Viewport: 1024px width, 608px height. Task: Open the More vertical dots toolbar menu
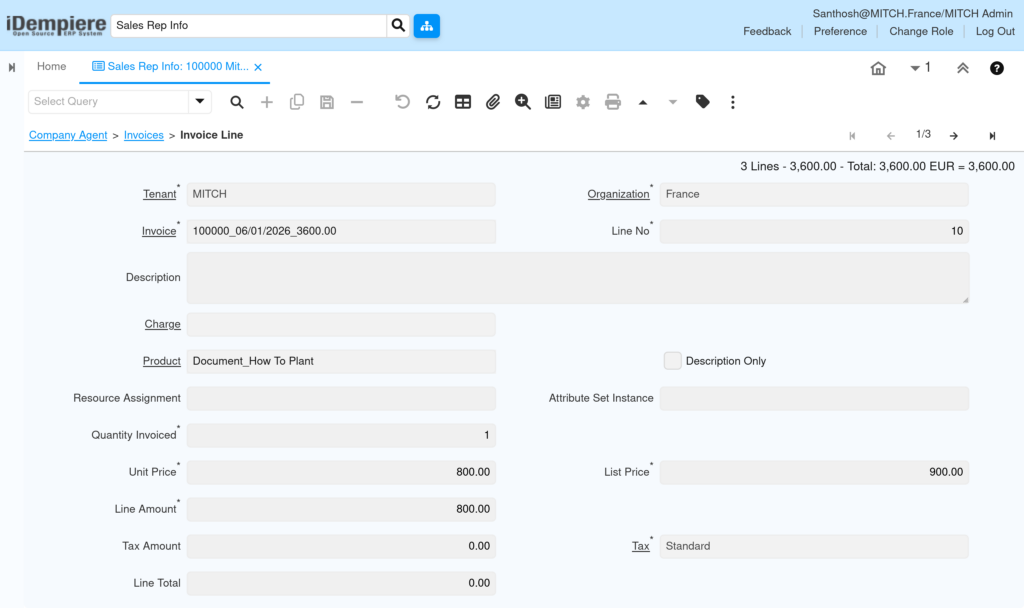(x=733, y=102)
